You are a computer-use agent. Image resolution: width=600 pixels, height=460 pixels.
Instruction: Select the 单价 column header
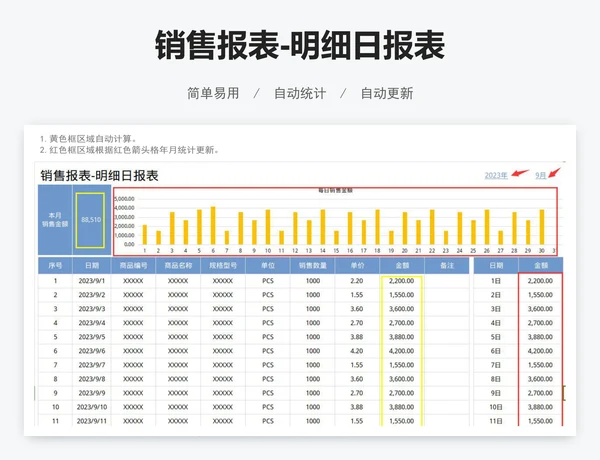(357, 266)
